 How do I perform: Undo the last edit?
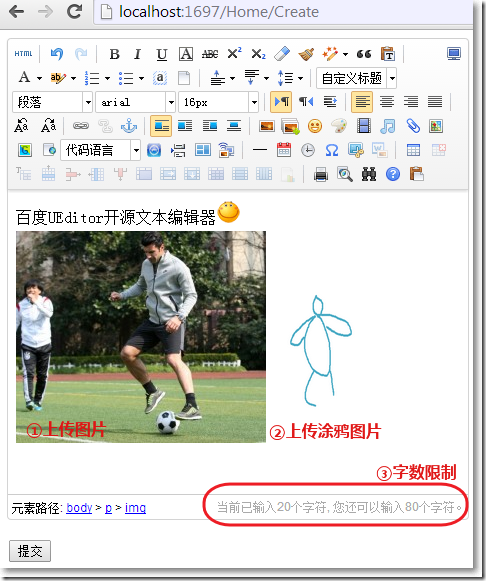57,54
